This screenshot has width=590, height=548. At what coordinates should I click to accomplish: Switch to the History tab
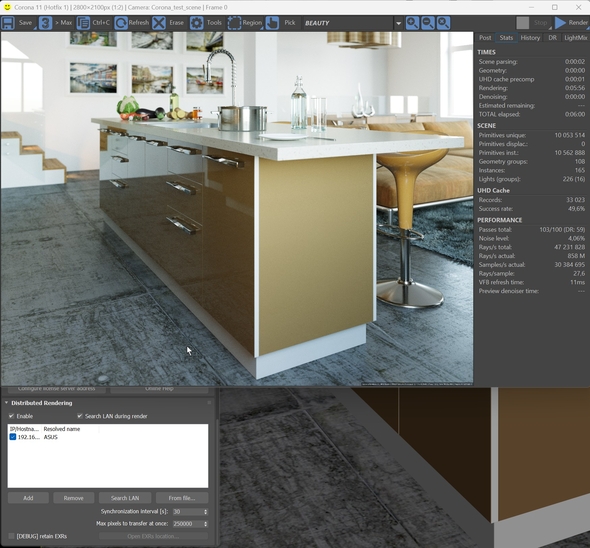530,38
